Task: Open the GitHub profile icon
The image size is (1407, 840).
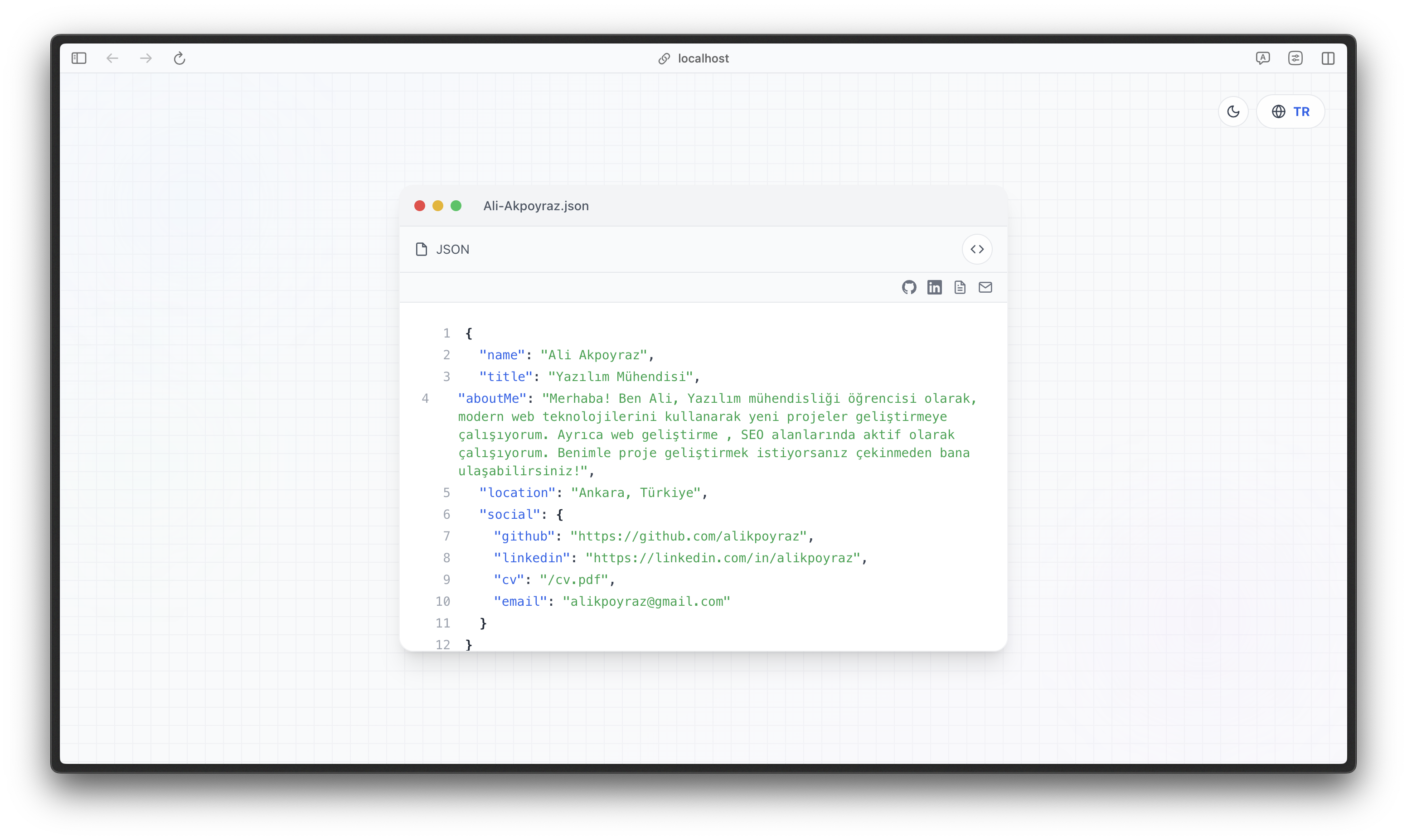Action: point(909,287)
